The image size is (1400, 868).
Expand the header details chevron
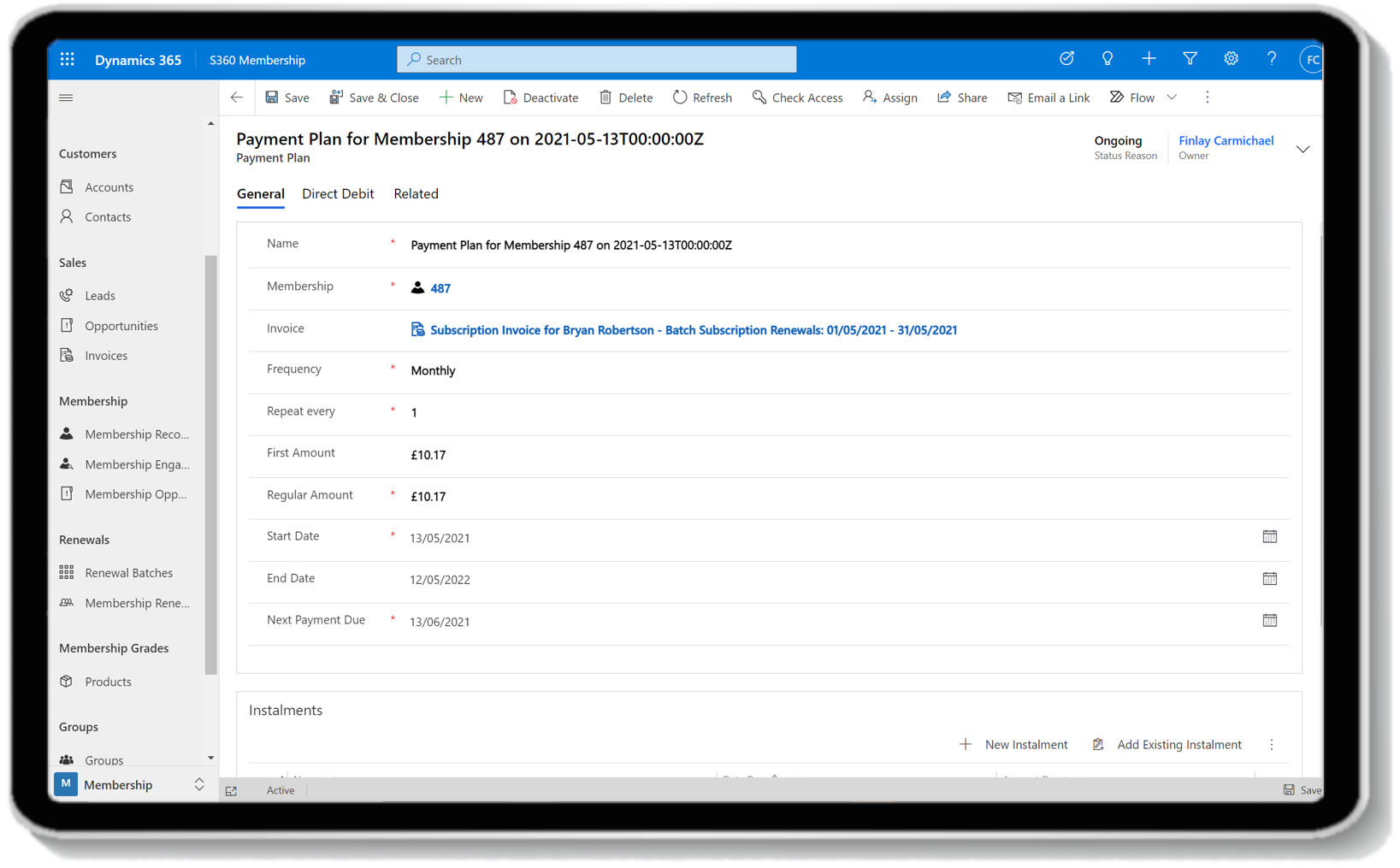point(1303,149)
